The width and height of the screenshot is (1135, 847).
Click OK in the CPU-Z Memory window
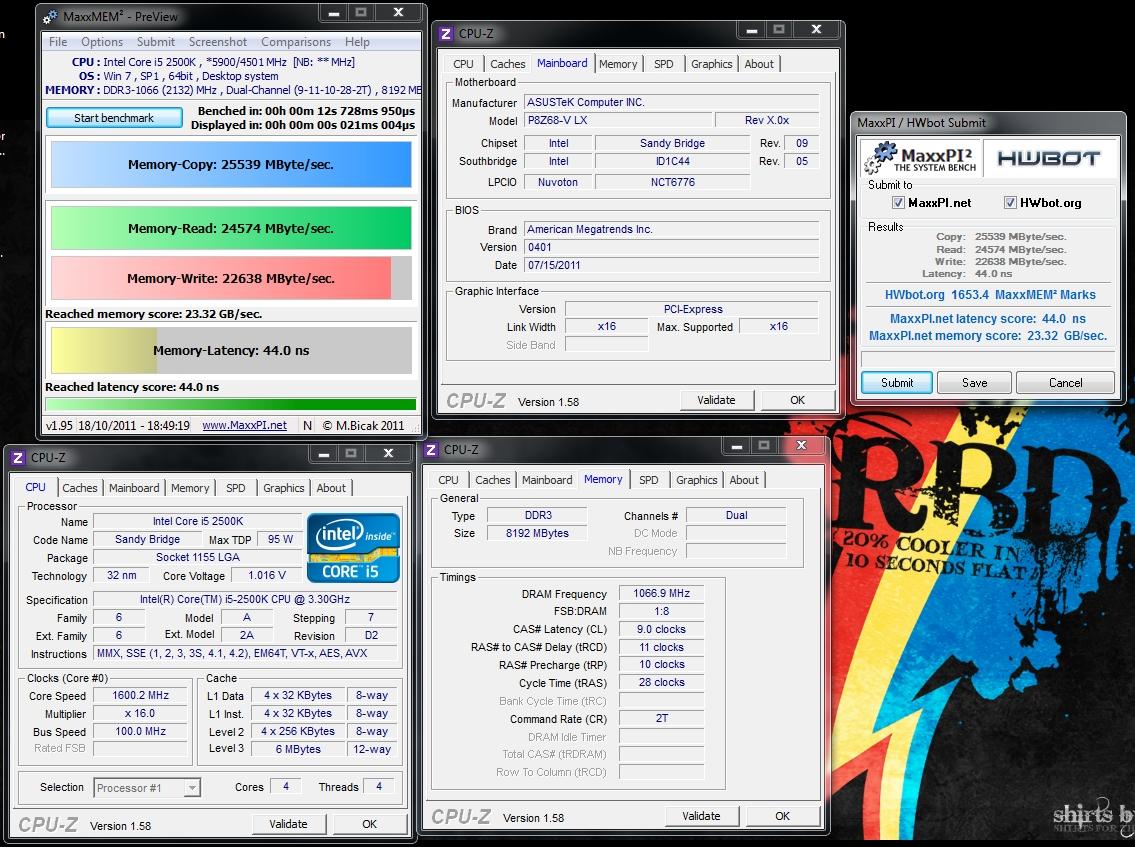pos(783,816)
